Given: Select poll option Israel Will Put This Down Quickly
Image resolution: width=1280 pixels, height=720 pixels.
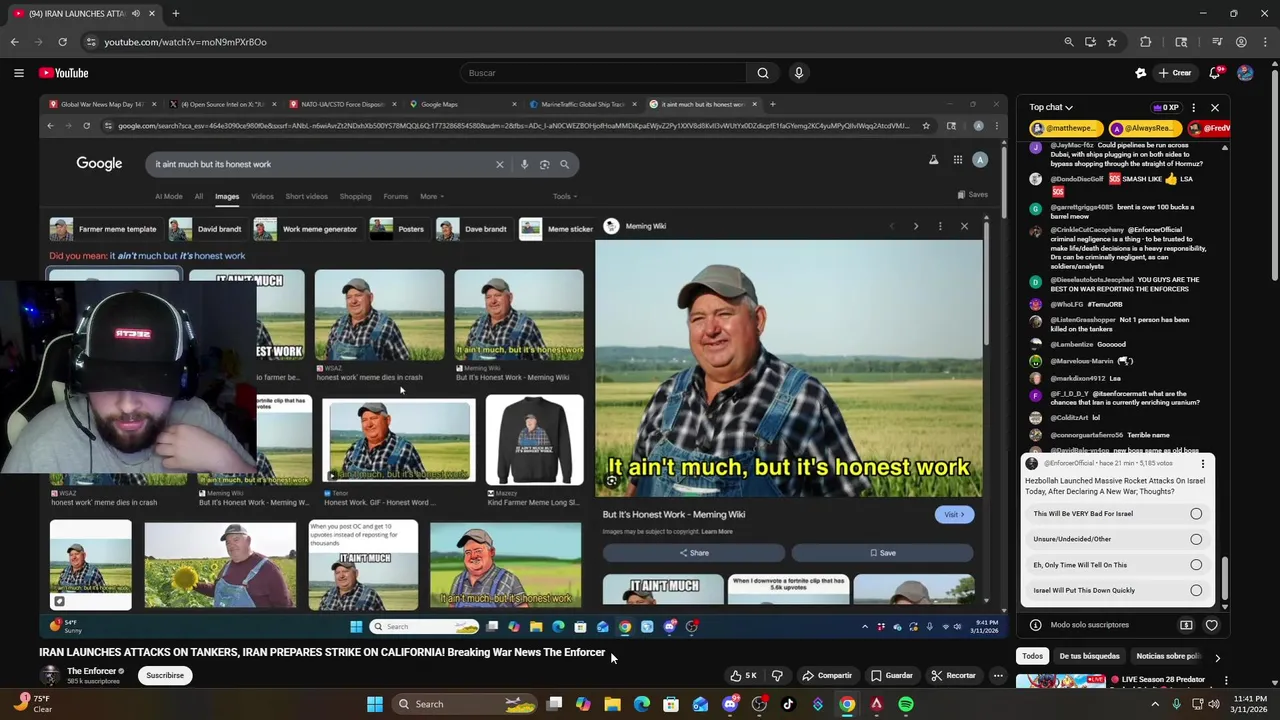Looking at the screenshot, I should coord(1117,590).
